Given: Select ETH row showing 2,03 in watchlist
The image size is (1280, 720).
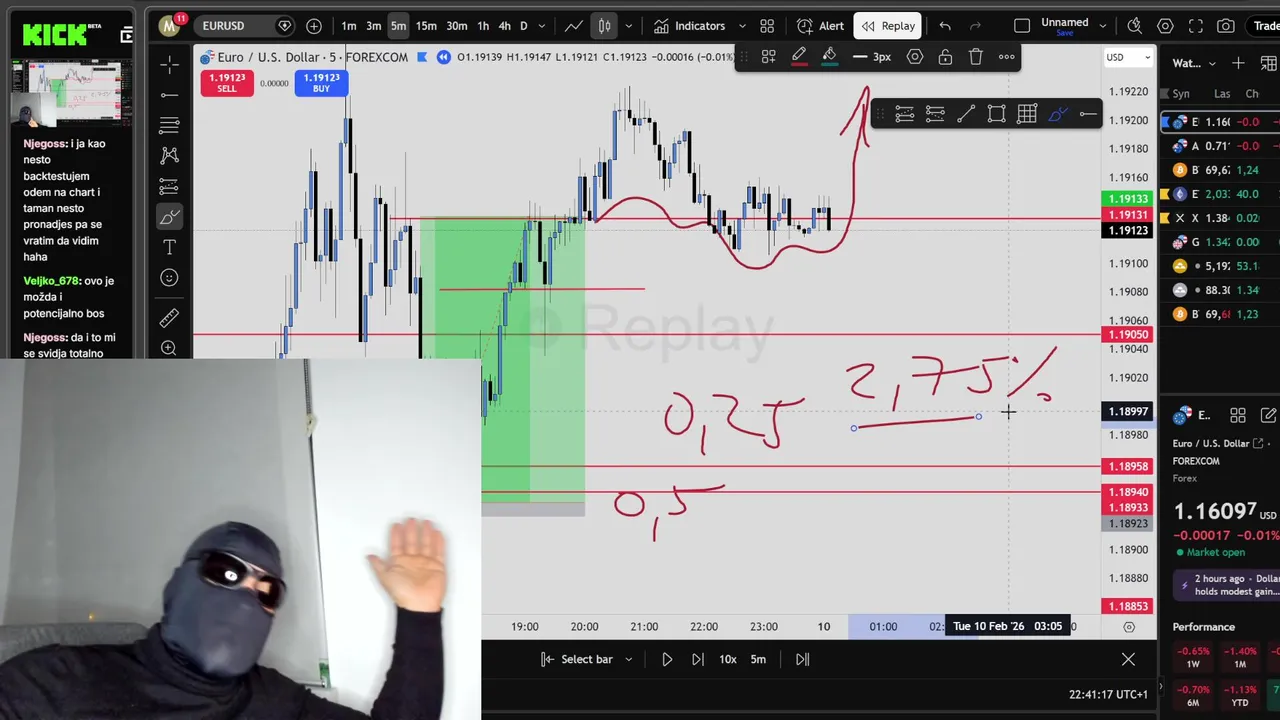Looking at the screenshot, I should tap(1220, 194).
